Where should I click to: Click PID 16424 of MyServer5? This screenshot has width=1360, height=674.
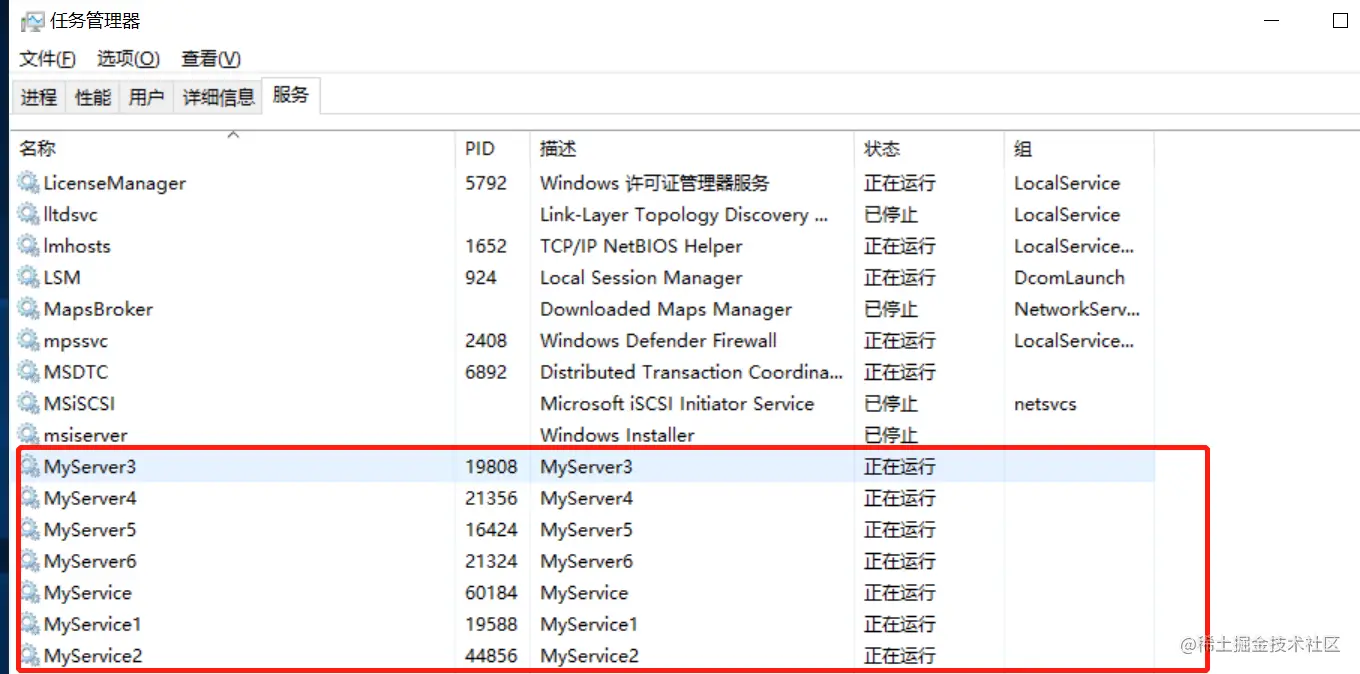click(491, 529)
